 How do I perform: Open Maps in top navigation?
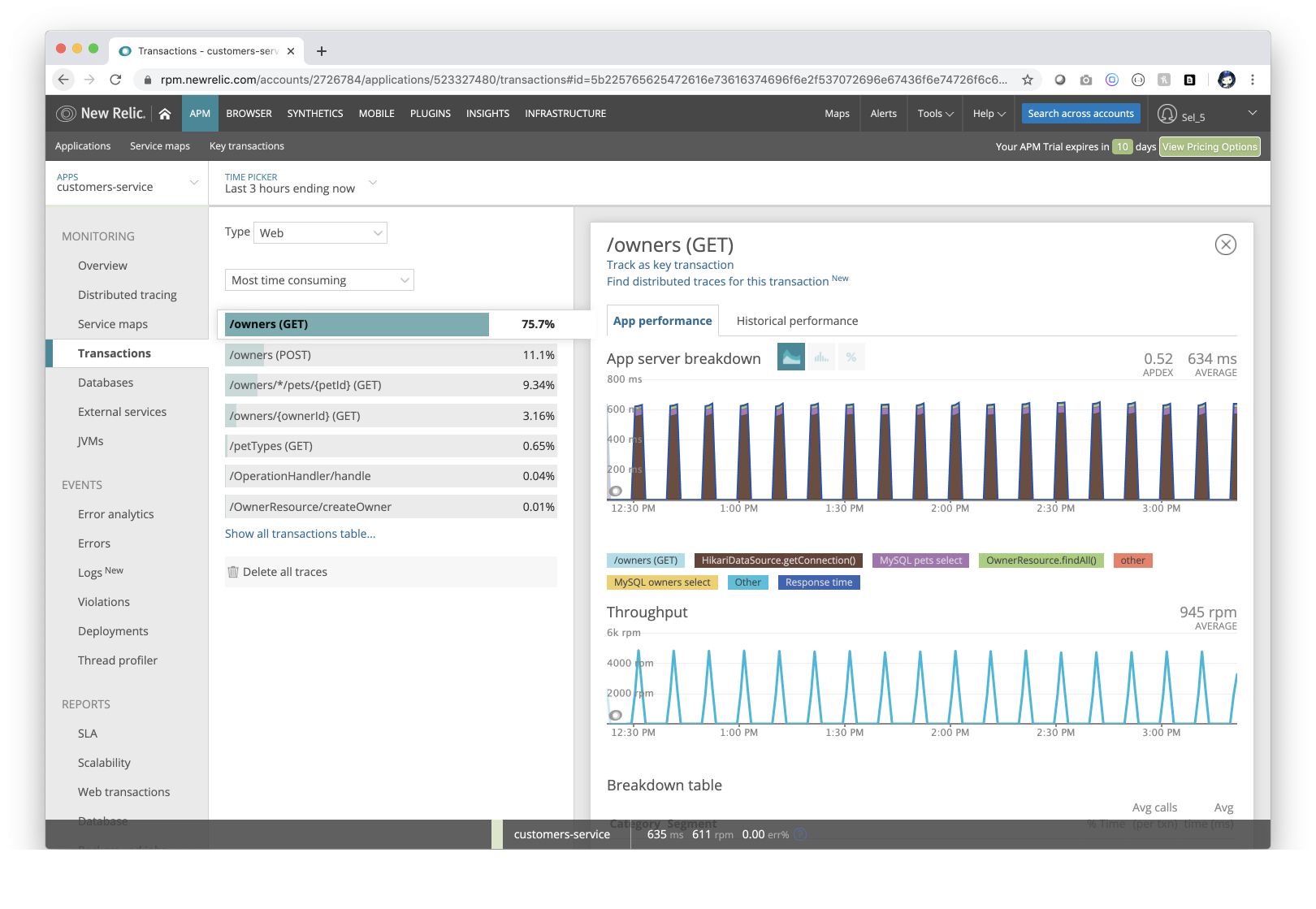coord(837,114)
